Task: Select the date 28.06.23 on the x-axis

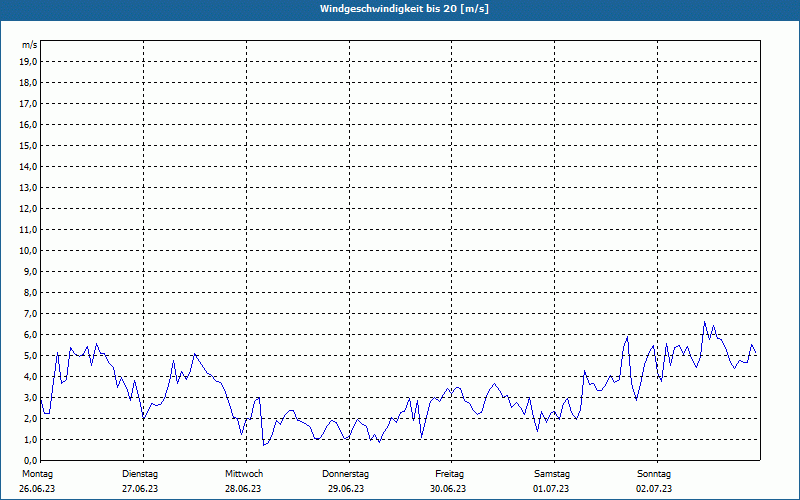Action: (243, 488)
